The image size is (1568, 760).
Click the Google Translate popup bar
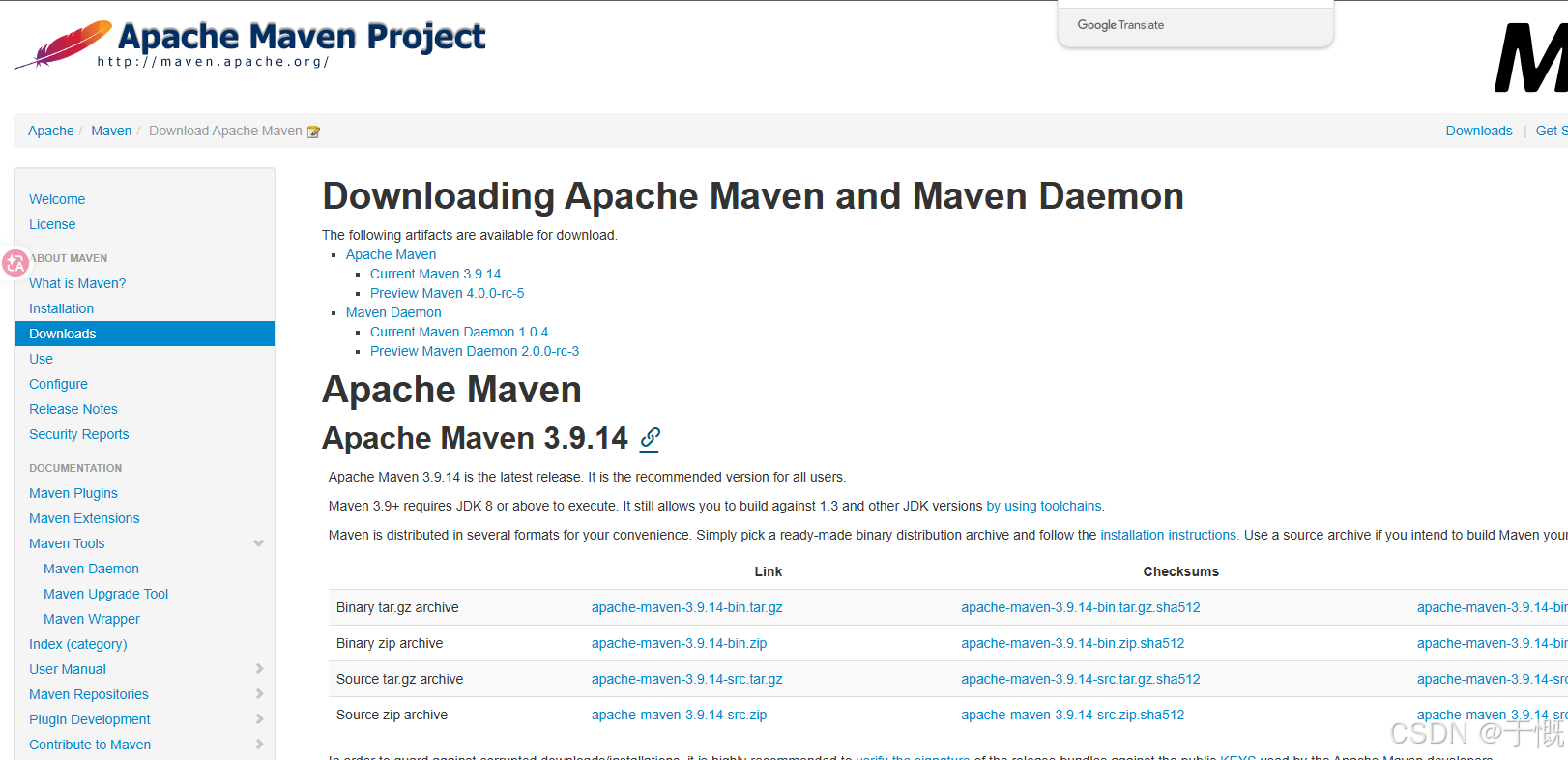coord(1196,25)
